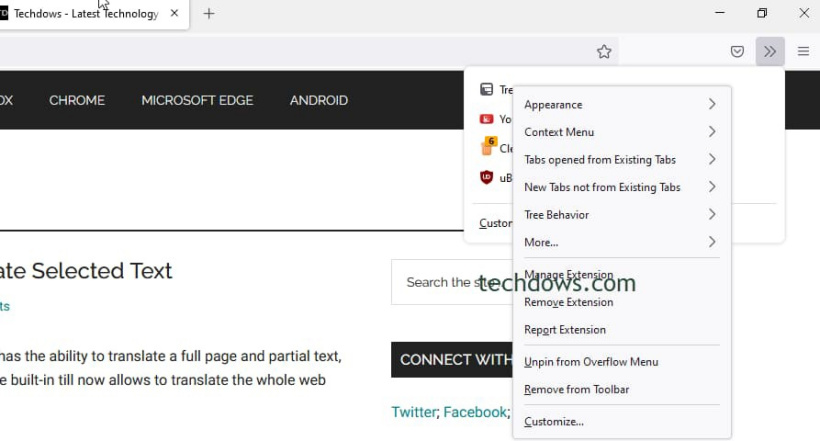Open the CHROME navigation link
The image size is (820, 441).
77,100
